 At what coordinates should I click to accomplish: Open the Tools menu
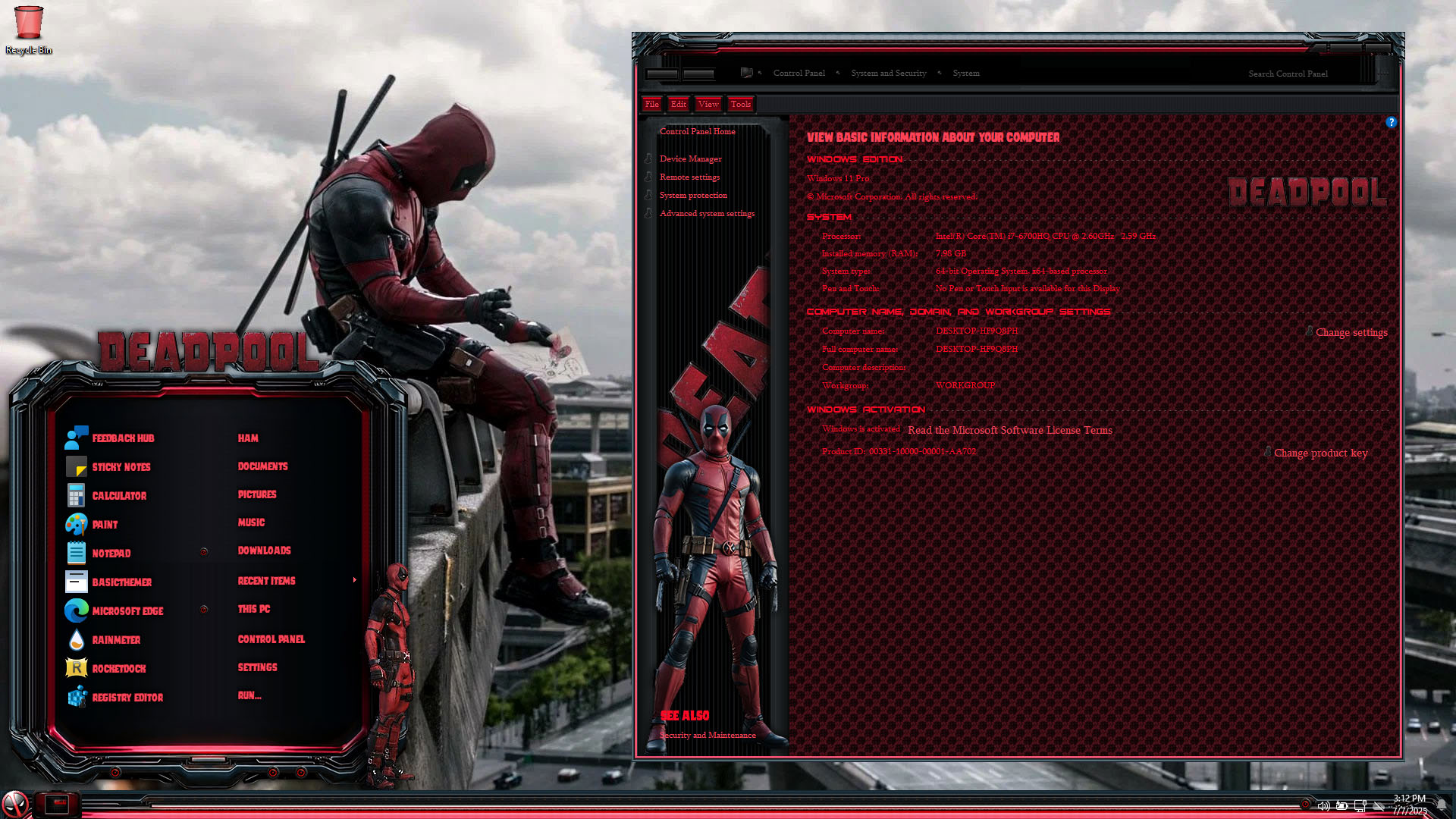point(740,104)
